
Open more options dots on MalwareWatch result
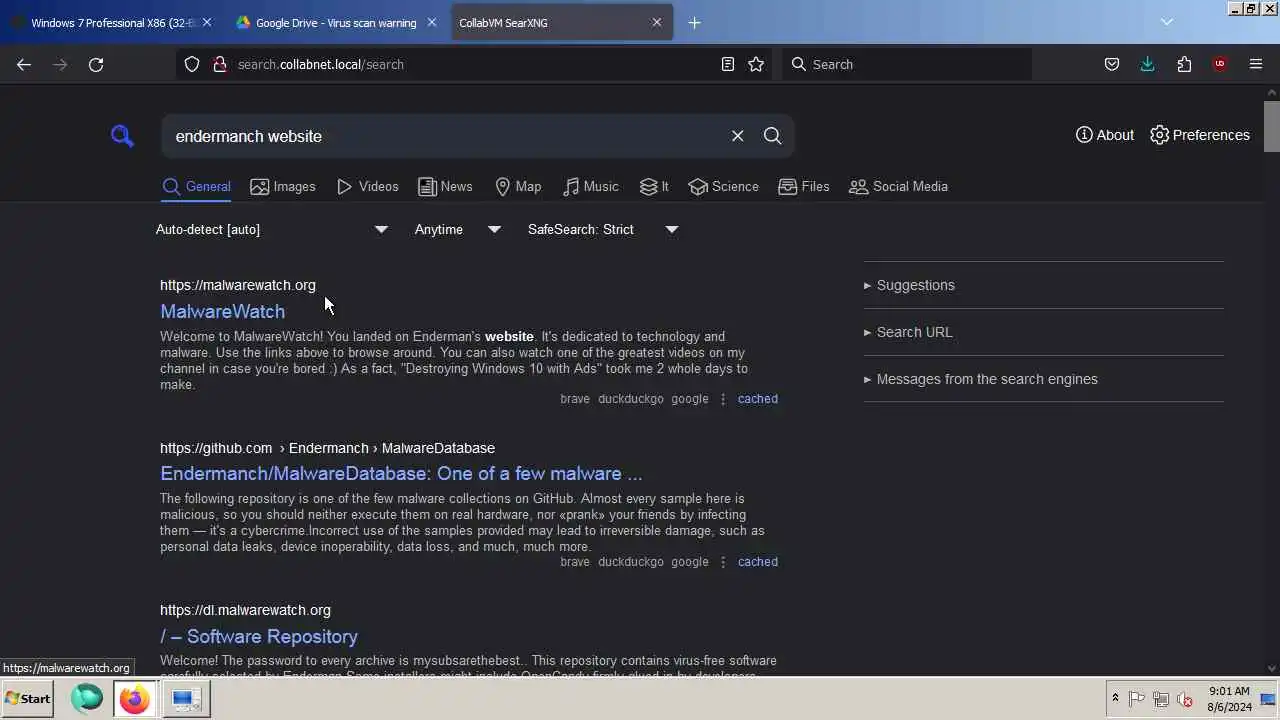[723, 398]
